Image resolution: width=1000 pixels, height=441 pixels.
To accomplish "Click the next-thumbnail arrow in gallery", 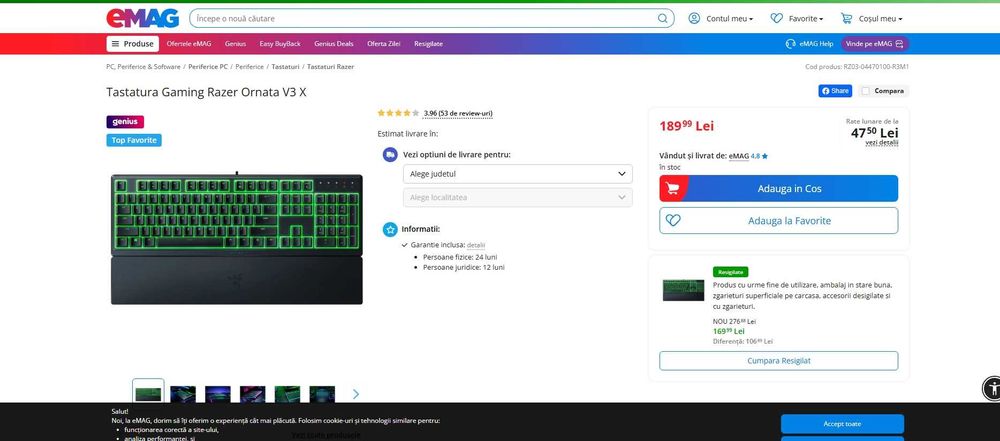I will [356, 394].
